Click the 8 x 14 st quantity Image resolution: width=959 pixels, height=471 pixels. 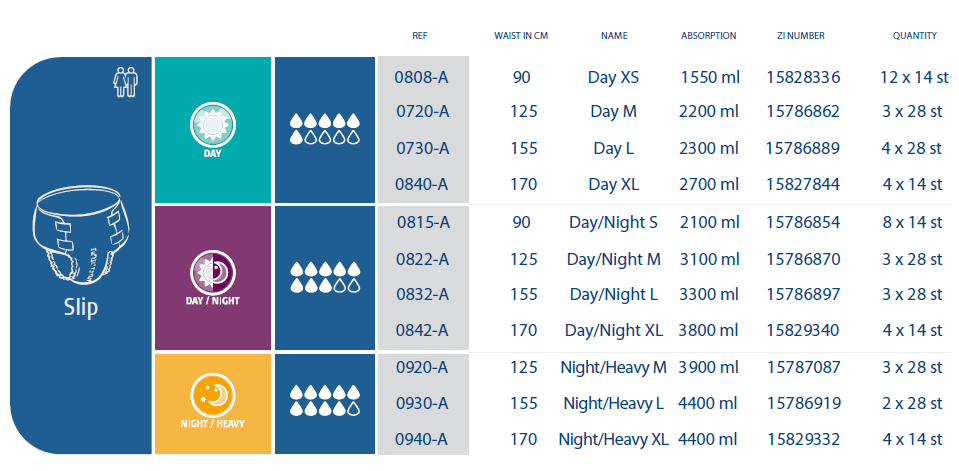(913, 223)
